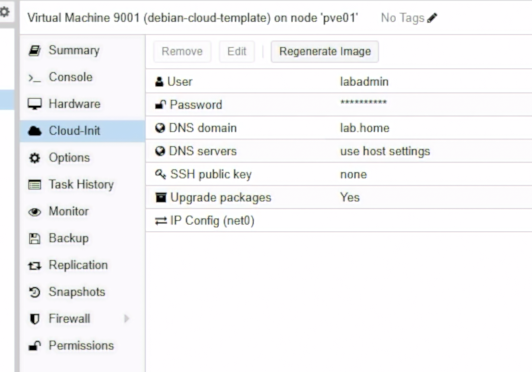
Task: Show Task History
Action: point(83,184)
